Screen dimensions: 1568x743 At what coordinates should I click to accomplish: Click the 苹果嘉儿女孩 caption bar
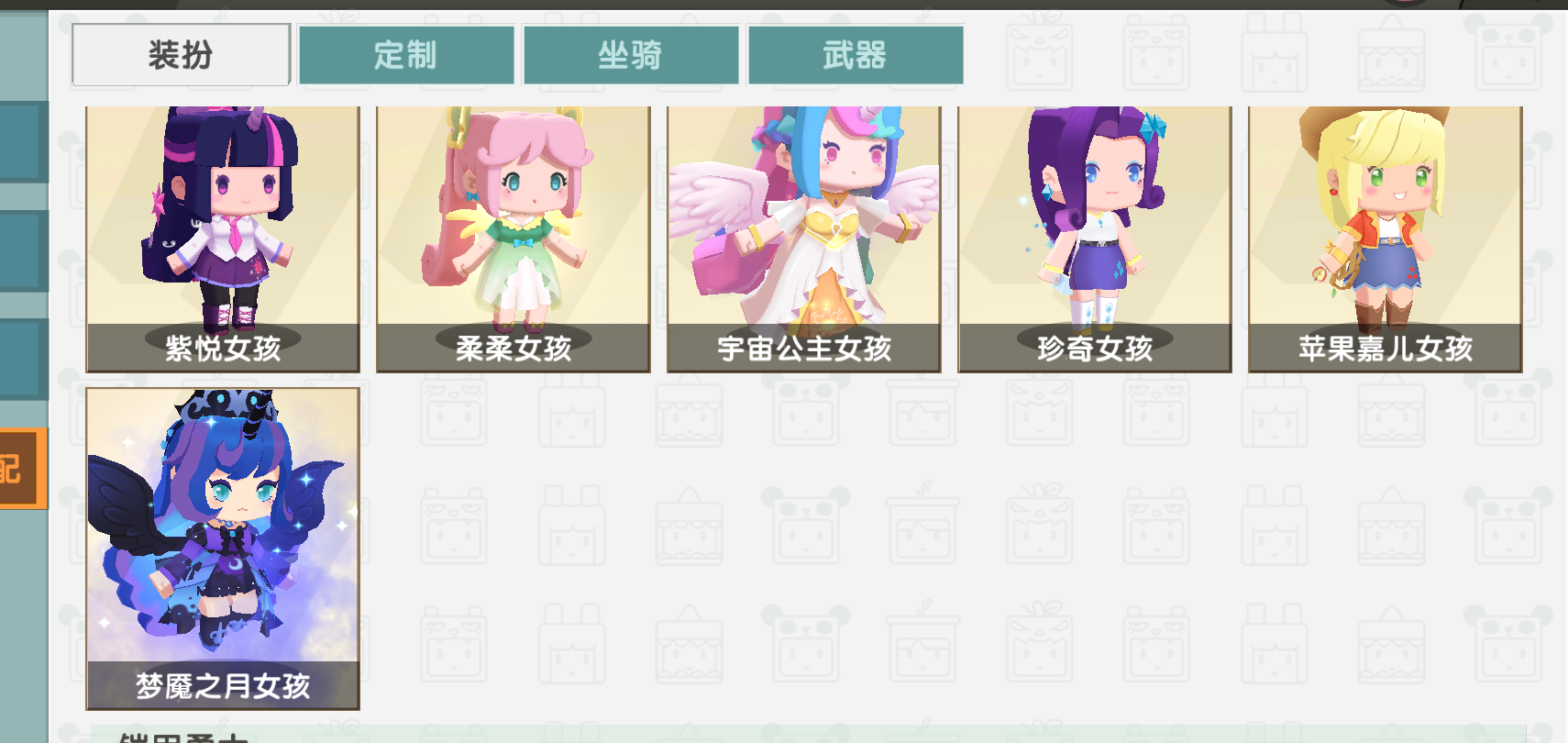[1386, 348]
